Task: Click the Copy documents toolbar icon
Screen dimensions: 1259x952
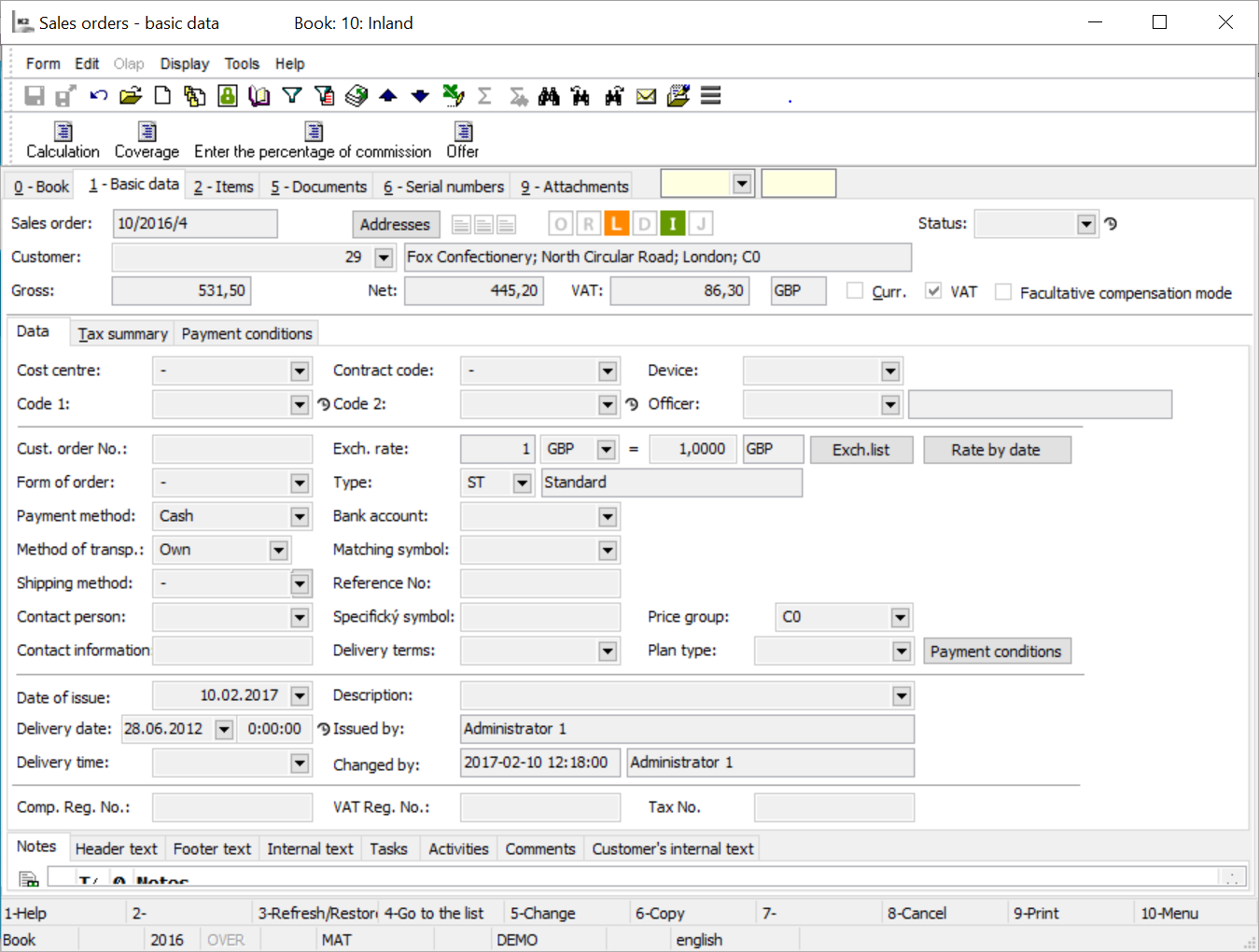Action: (x=195, y=95)
